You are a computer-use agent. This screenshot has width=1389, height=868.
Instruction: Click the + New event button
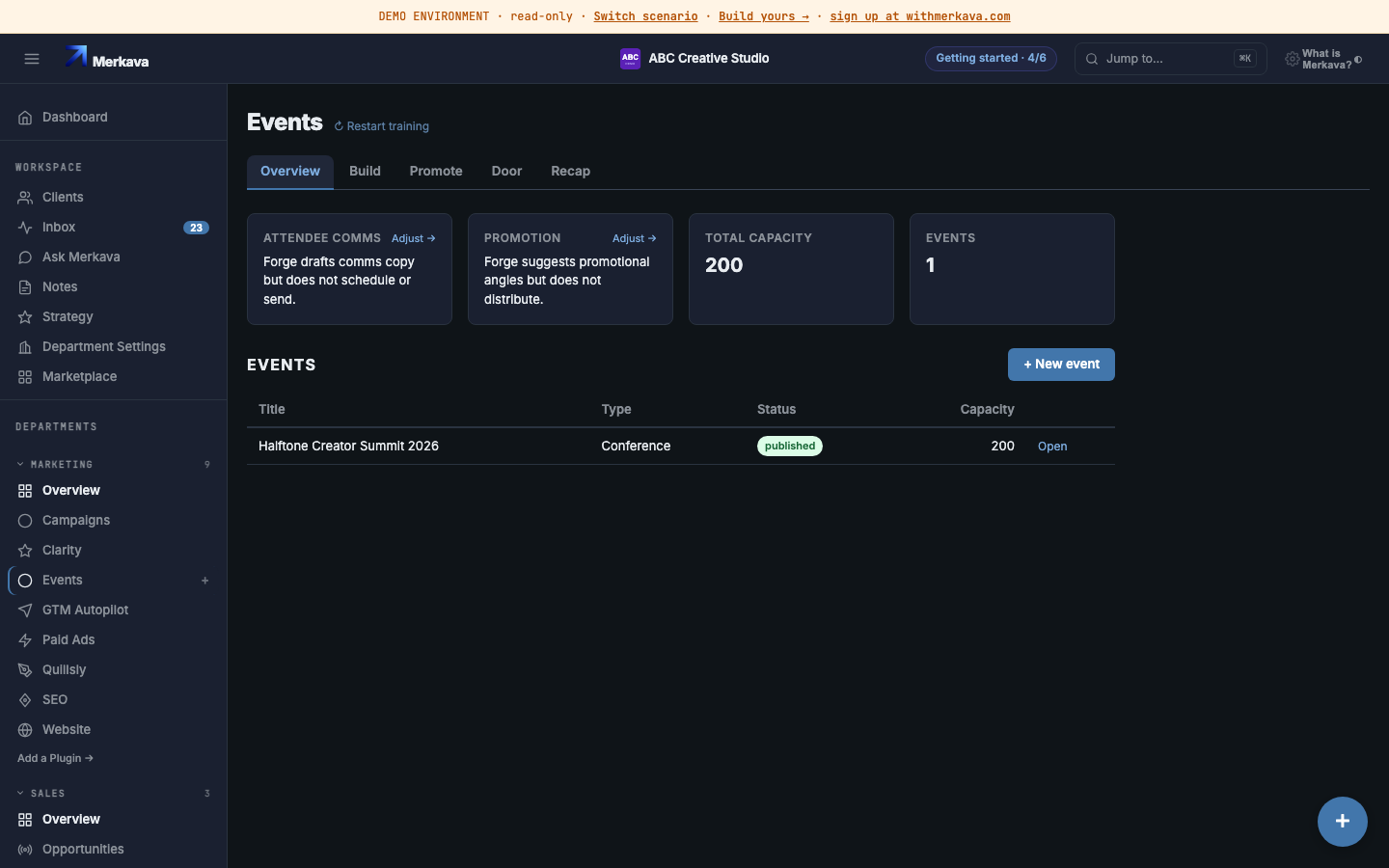(x=1061, y=365)
